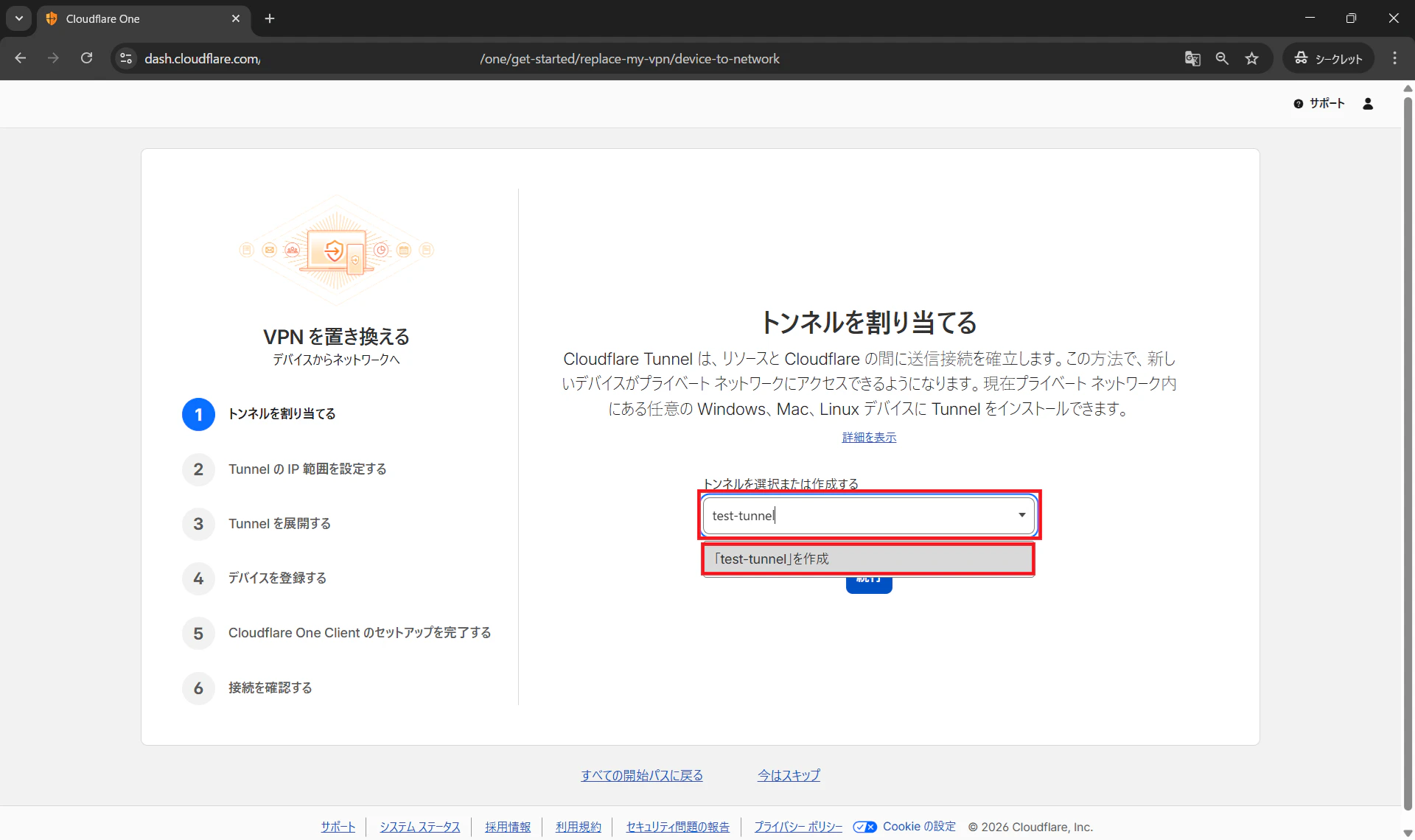Image resolution: width=1415 pixels, height=840 pixels.
Task: Click the VPN replacement illustration
Action: click(x=337, y=251)
